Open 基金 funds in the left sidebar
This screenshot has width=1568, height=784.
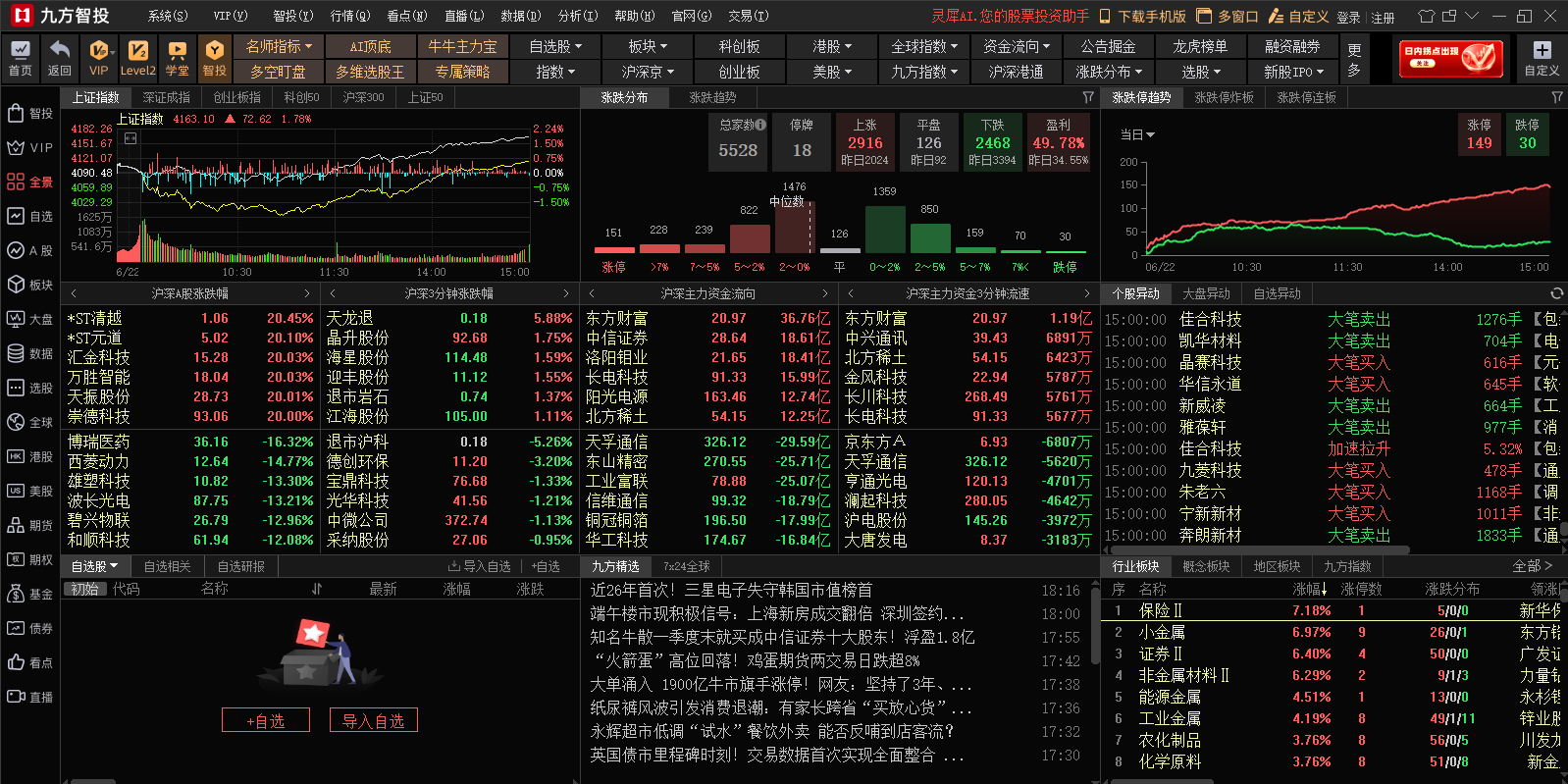pos(29,594)
